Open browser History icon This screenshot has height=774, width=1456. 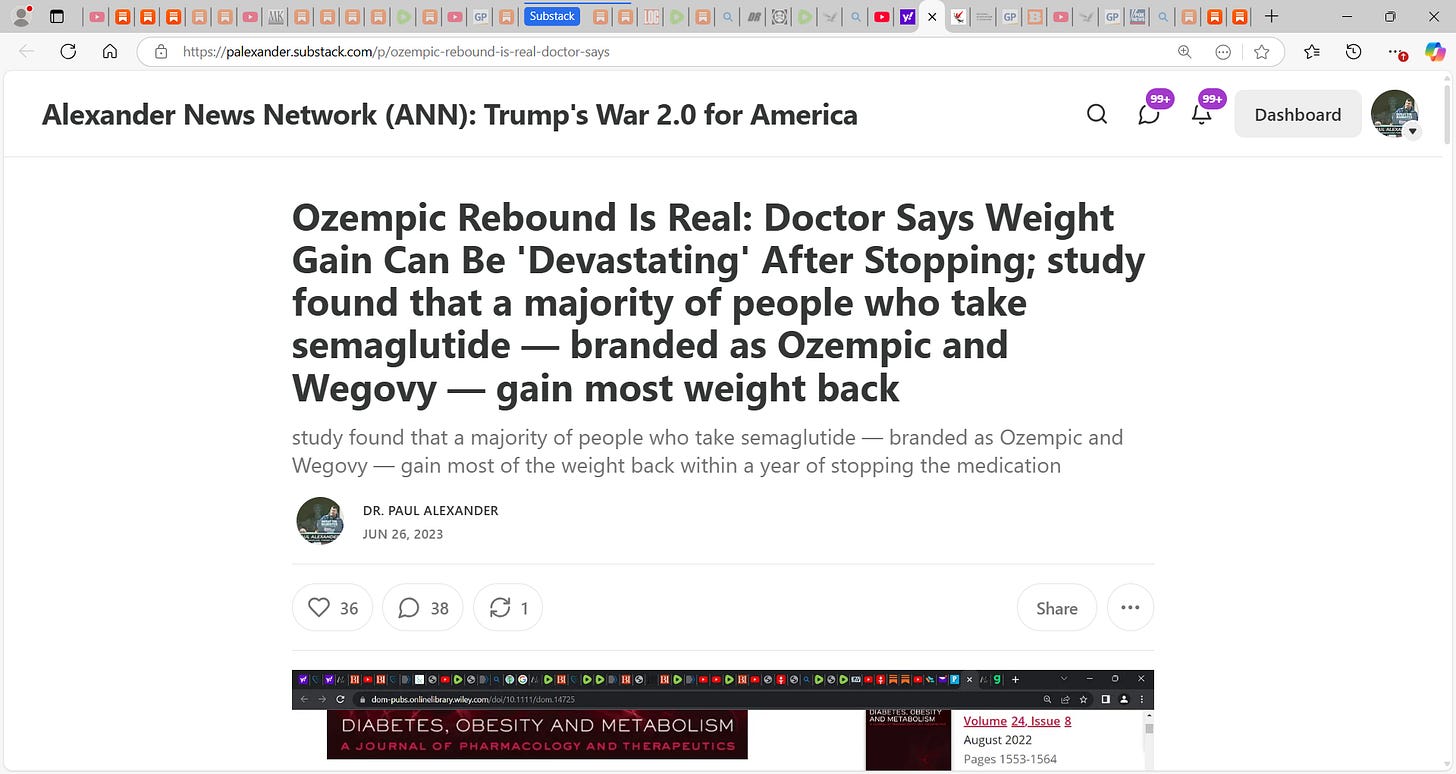point(1353,52)
